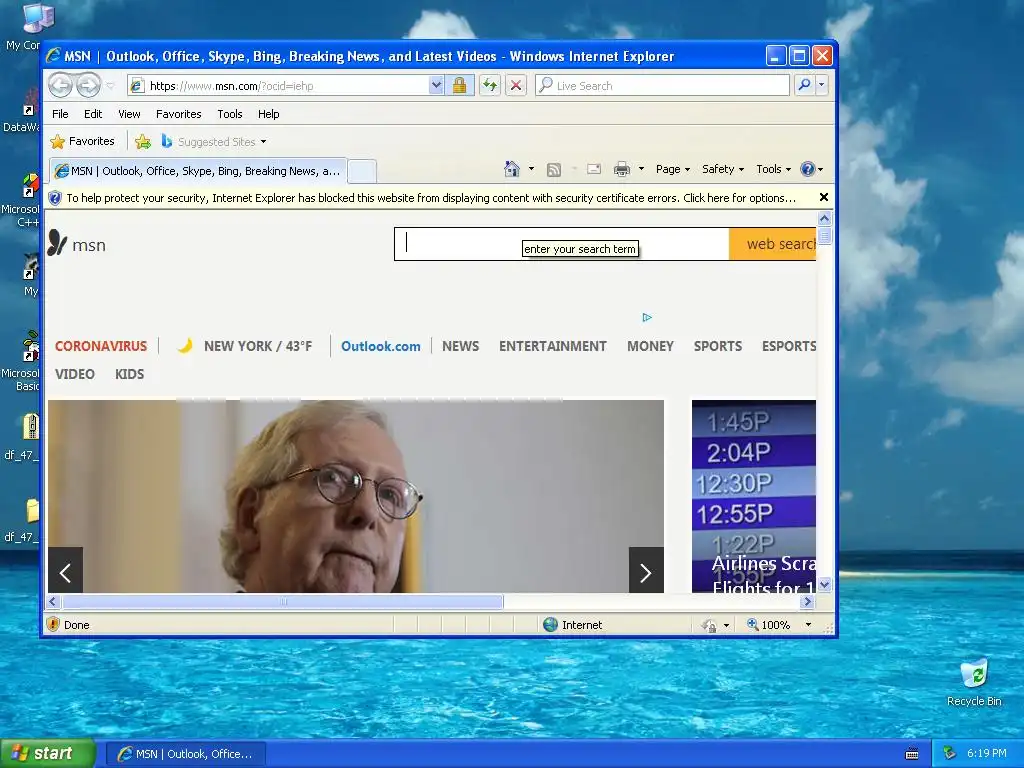This screenshot has height=768, width=1024.
Task: Open the Recycle Bin desktop icon
Action: (974, 683)
